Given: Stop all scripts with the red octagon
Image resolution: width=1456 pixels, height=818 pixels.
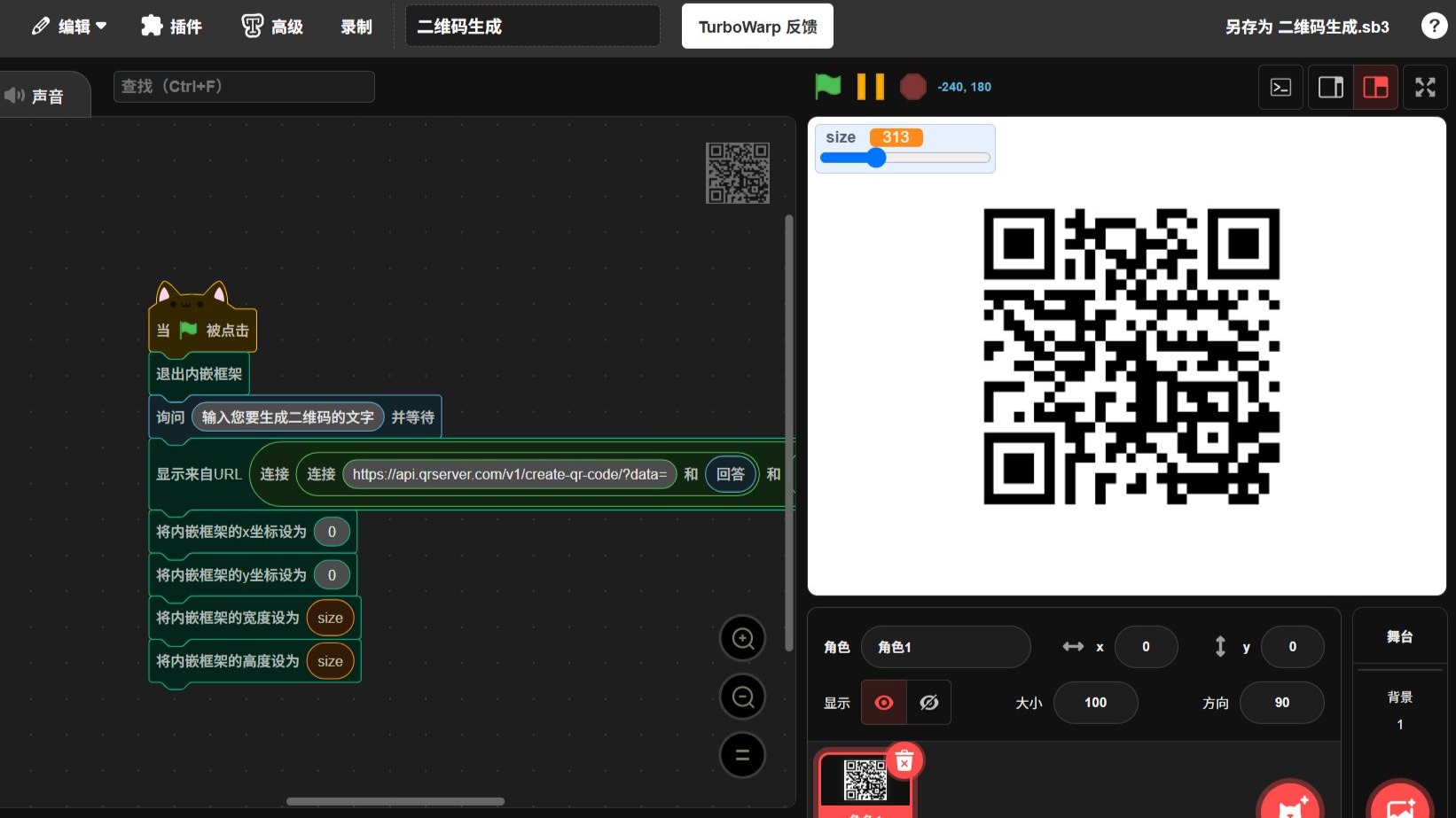Looking at the screenshot, I should [x=912, y=87].
